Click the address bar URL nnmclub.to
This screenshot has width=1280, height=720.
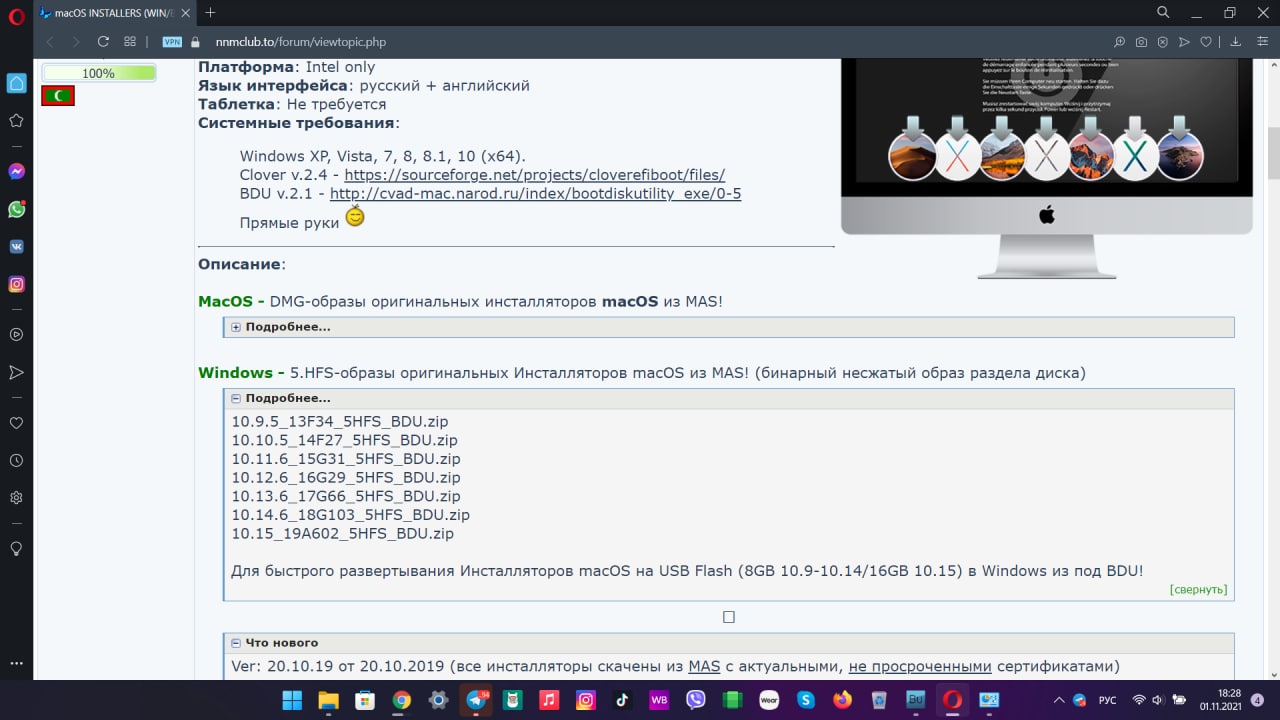(x=300, y=42)
